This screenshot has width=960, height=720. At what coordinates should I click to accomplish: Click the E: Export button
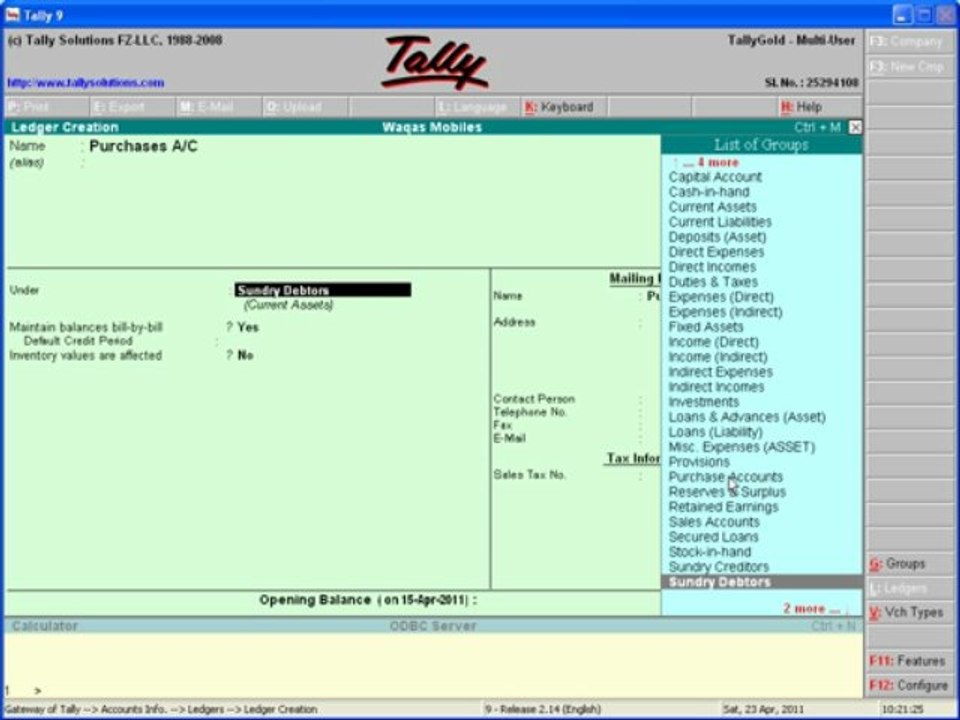(x=133, y=107)
